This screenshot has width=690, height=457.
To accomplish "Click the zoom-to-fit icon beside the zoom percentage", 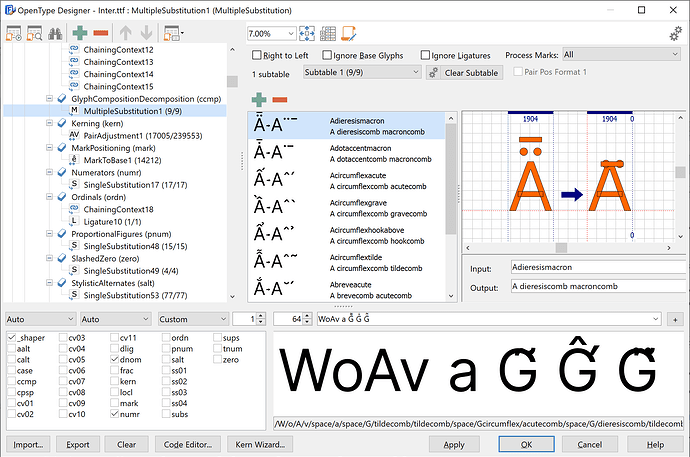I will point(307,33).
